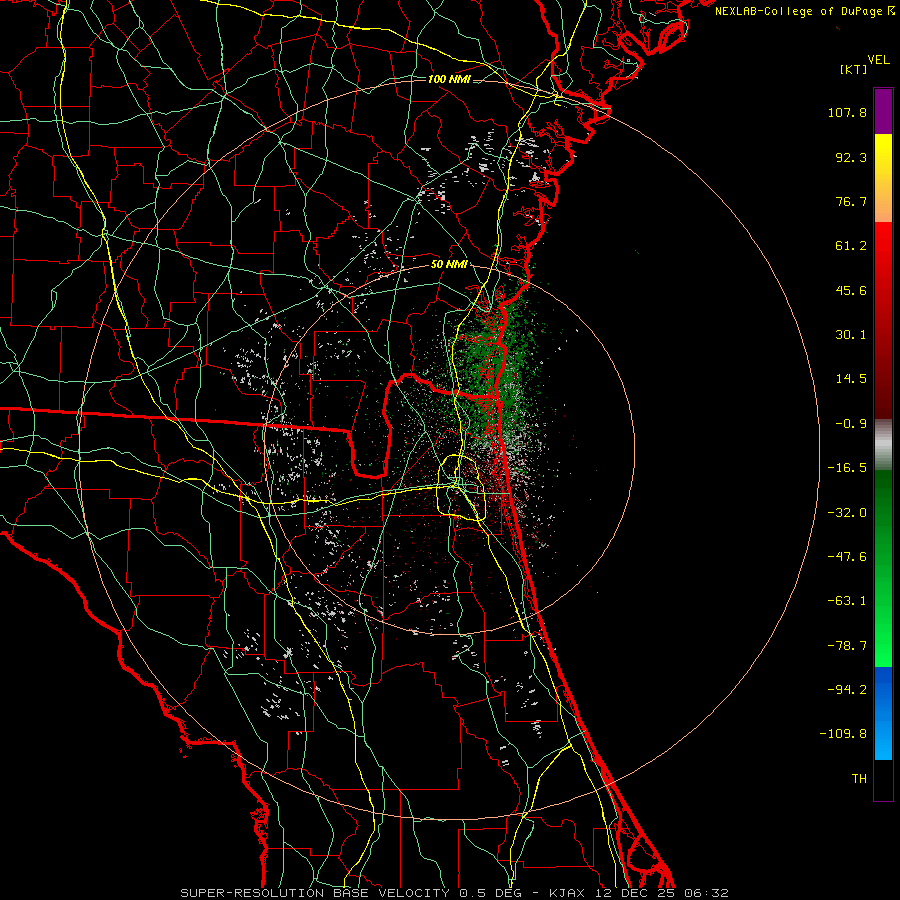Screen dimensions: 900x900
Task: Pick the gray zero-velocity segment of the scale
Action: 883,445
